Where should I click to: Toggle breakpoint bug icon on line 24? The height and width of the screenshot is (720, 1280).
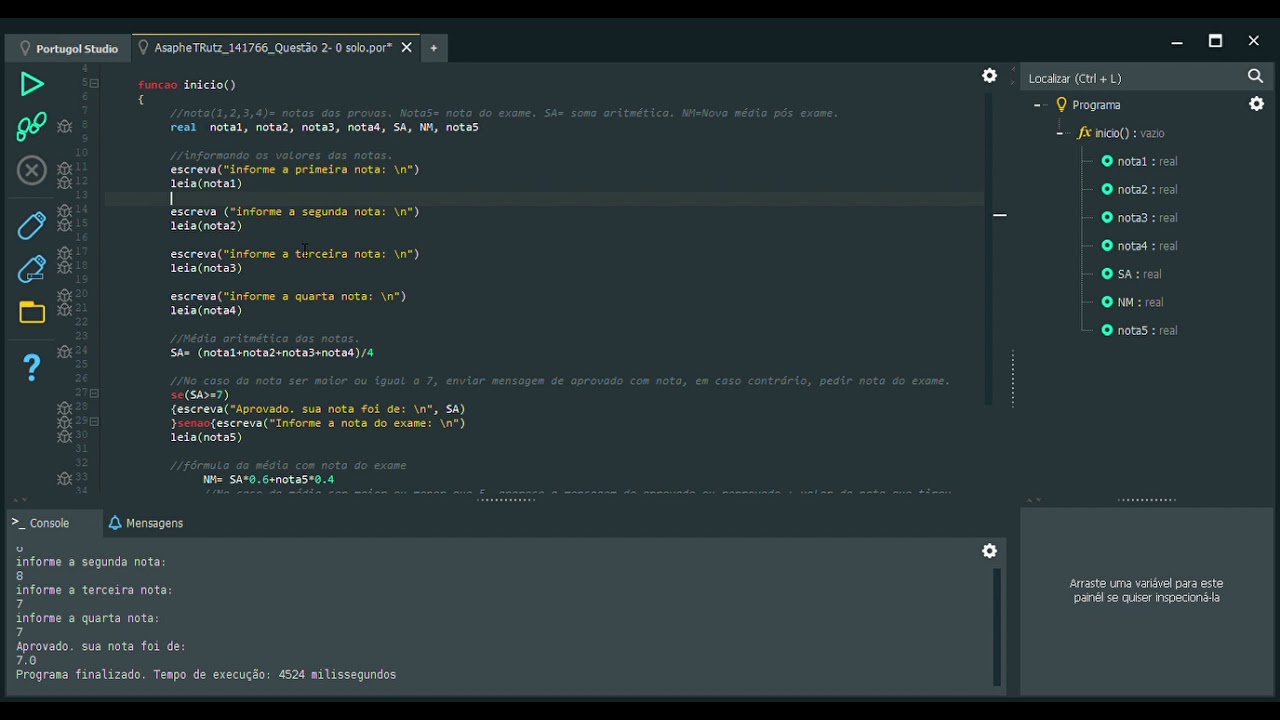64,352
